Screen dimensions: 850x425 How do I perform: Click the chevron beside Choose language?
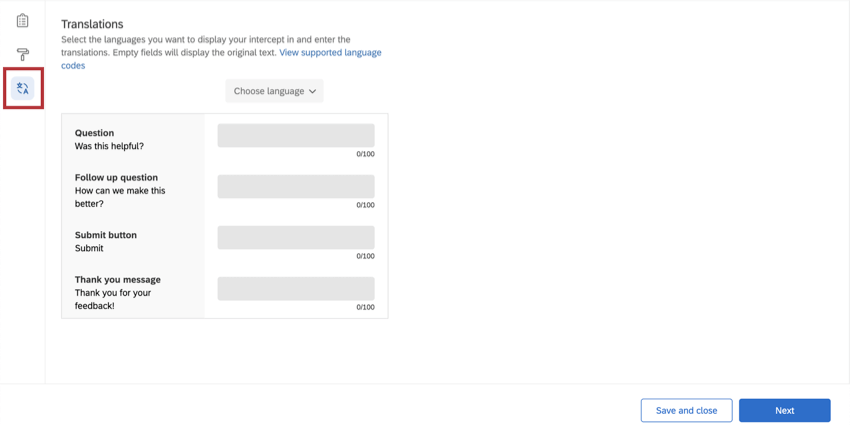click(x=312, y=92)
